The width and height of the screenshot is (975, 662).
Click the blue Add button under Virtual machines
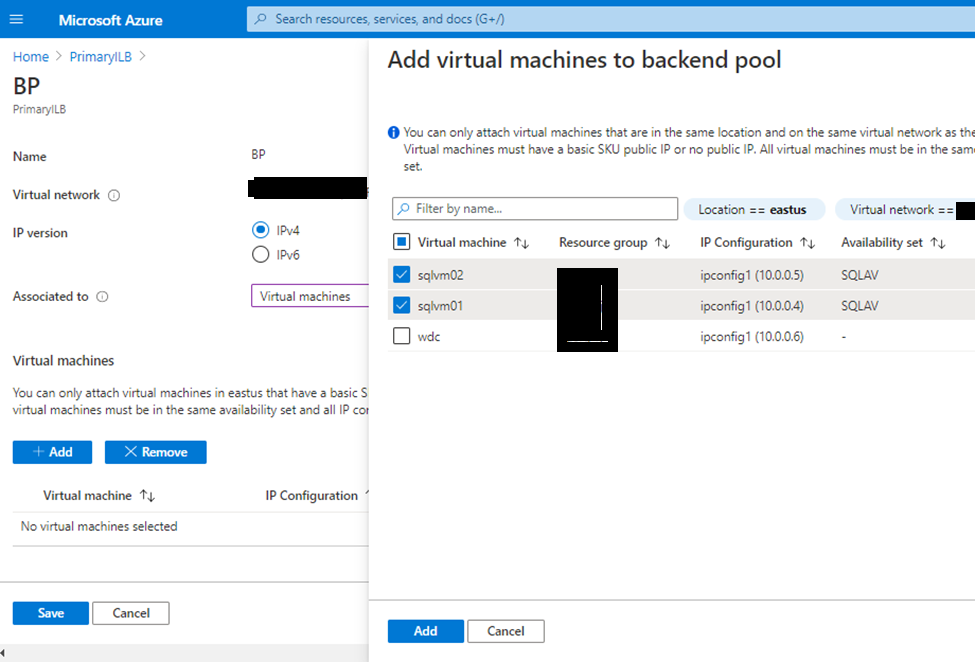click(x=52, y=452)
